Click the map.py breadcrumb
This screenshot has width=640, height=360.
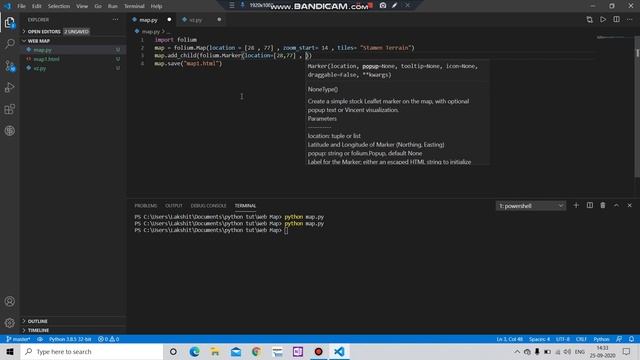(150, 31)
